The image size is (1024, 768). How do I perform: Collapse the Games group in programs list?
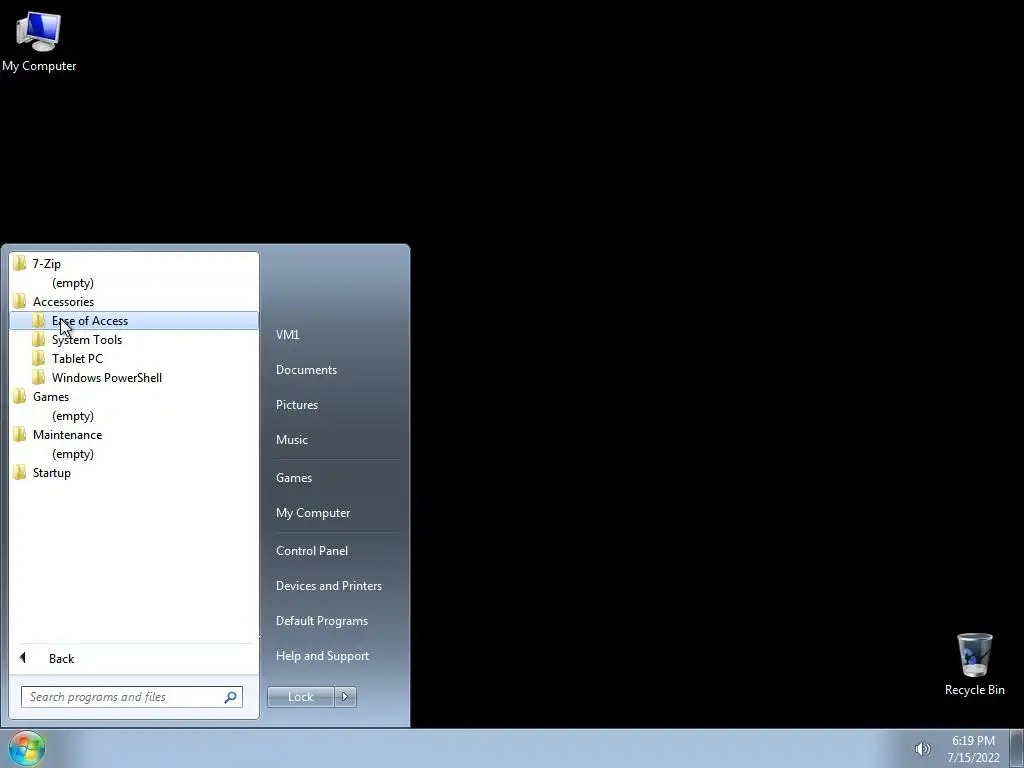coord(134,396)
